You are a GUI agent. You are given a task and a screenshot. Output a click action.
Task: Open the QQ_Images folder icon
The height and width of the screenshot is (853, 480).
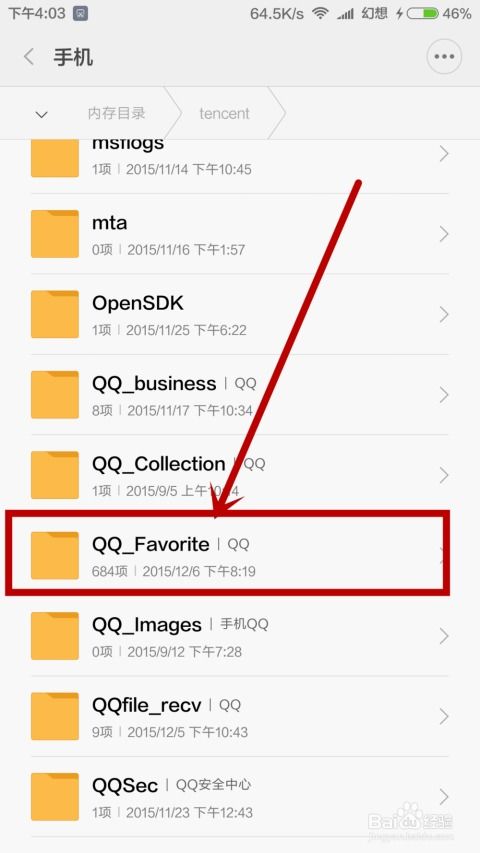tap(54, 636)
